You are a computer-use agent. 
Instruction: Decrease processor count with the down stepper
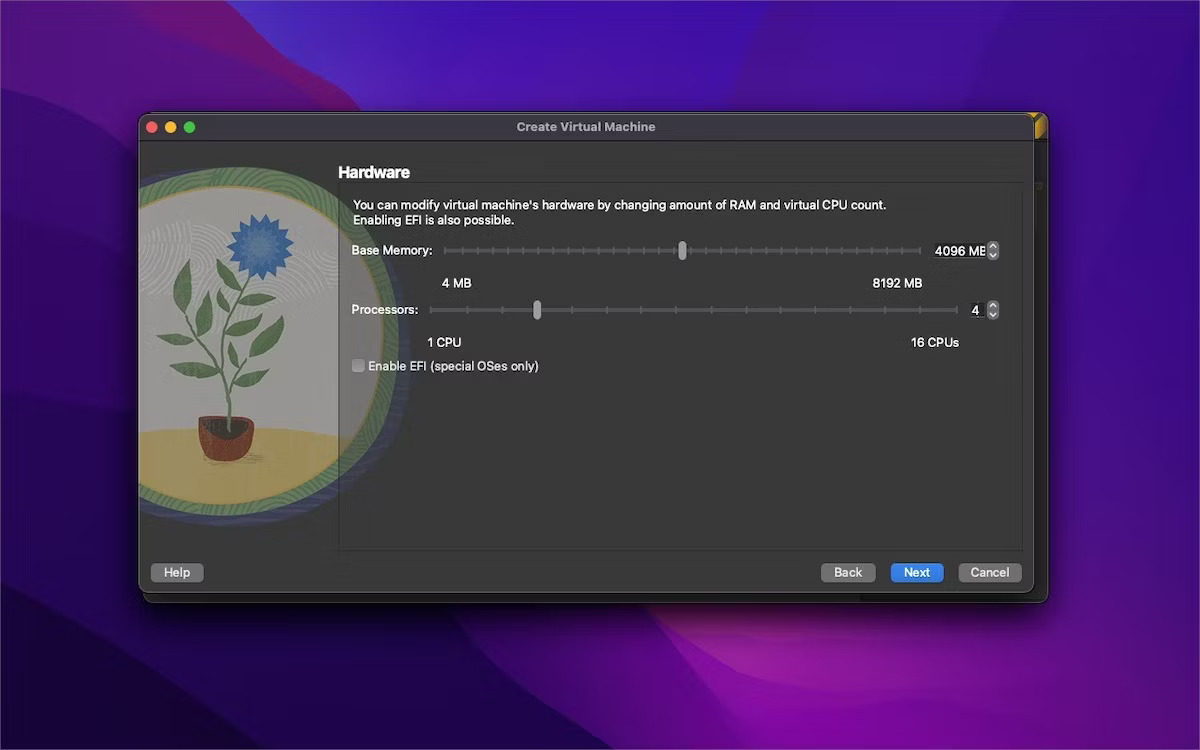[991, 315]
